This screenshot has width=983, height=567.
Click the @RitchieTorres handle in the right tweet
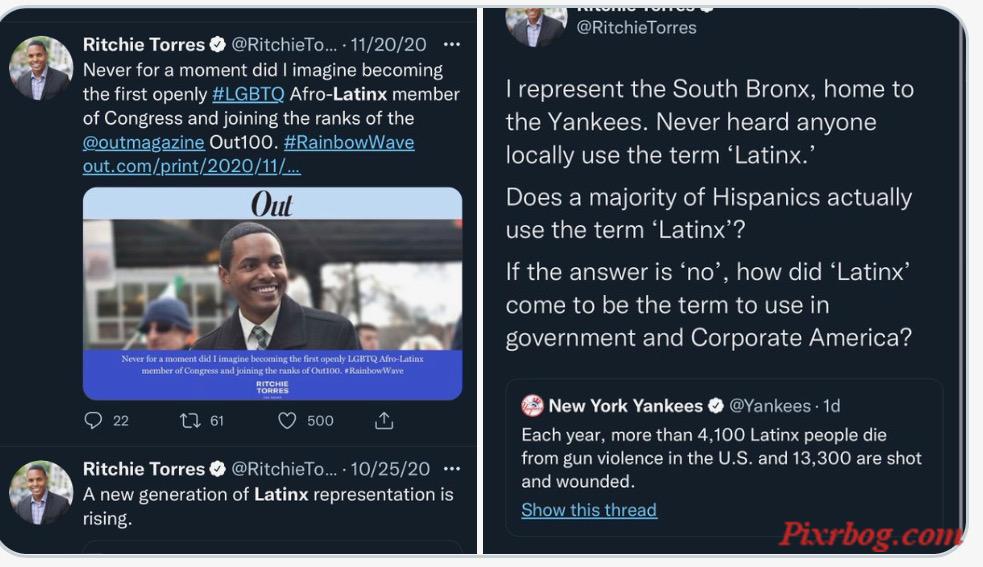tap(636, 28)
